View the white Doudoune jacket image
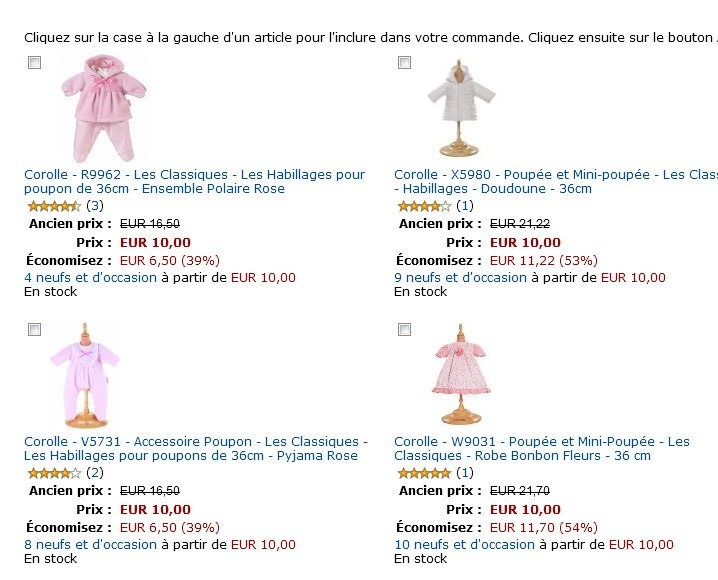Screen dimensions: 718x580 point(456,108)
